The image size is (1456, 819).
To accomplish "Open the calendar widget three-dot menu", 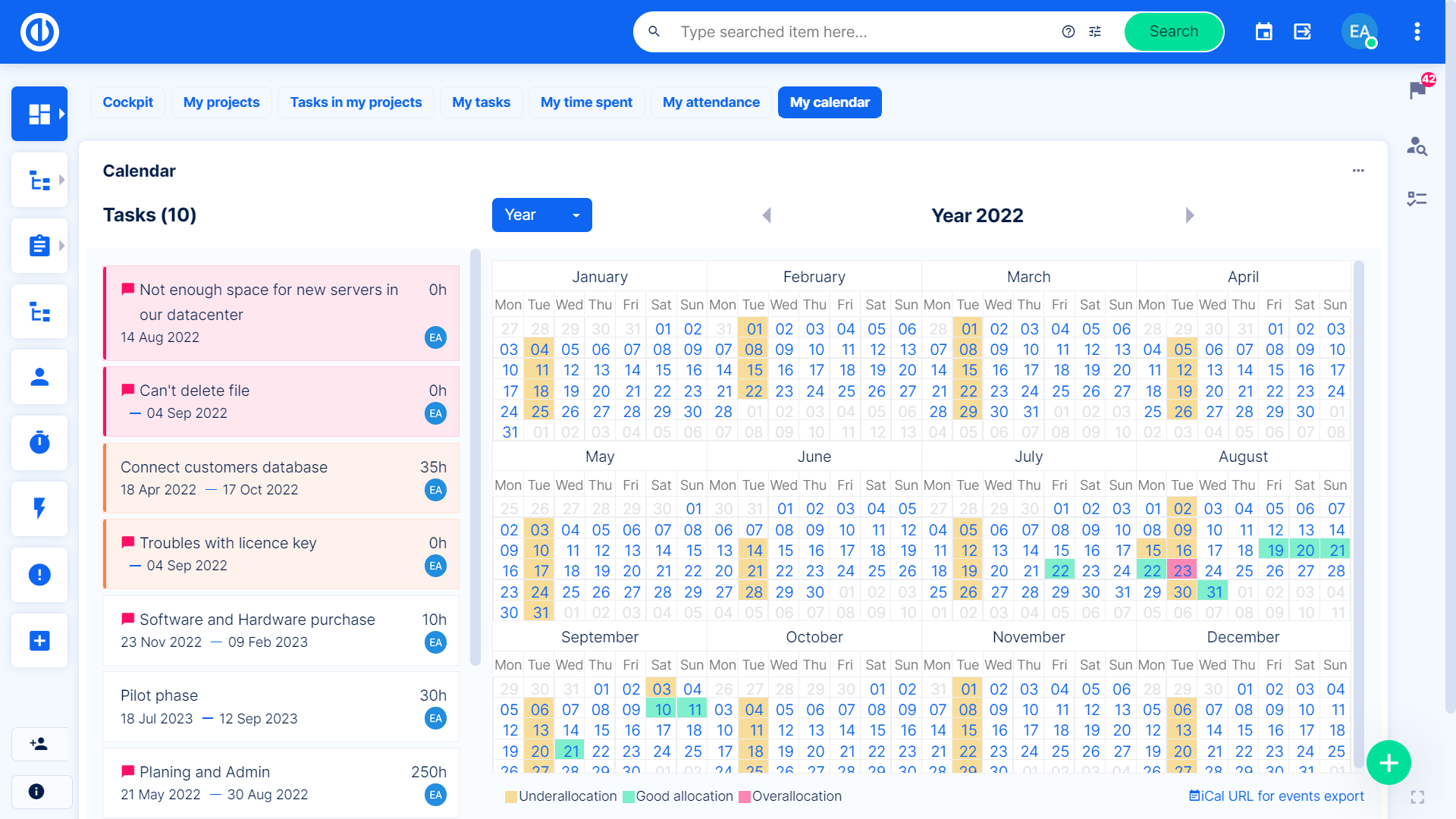I will click(x=1357, y=171).
